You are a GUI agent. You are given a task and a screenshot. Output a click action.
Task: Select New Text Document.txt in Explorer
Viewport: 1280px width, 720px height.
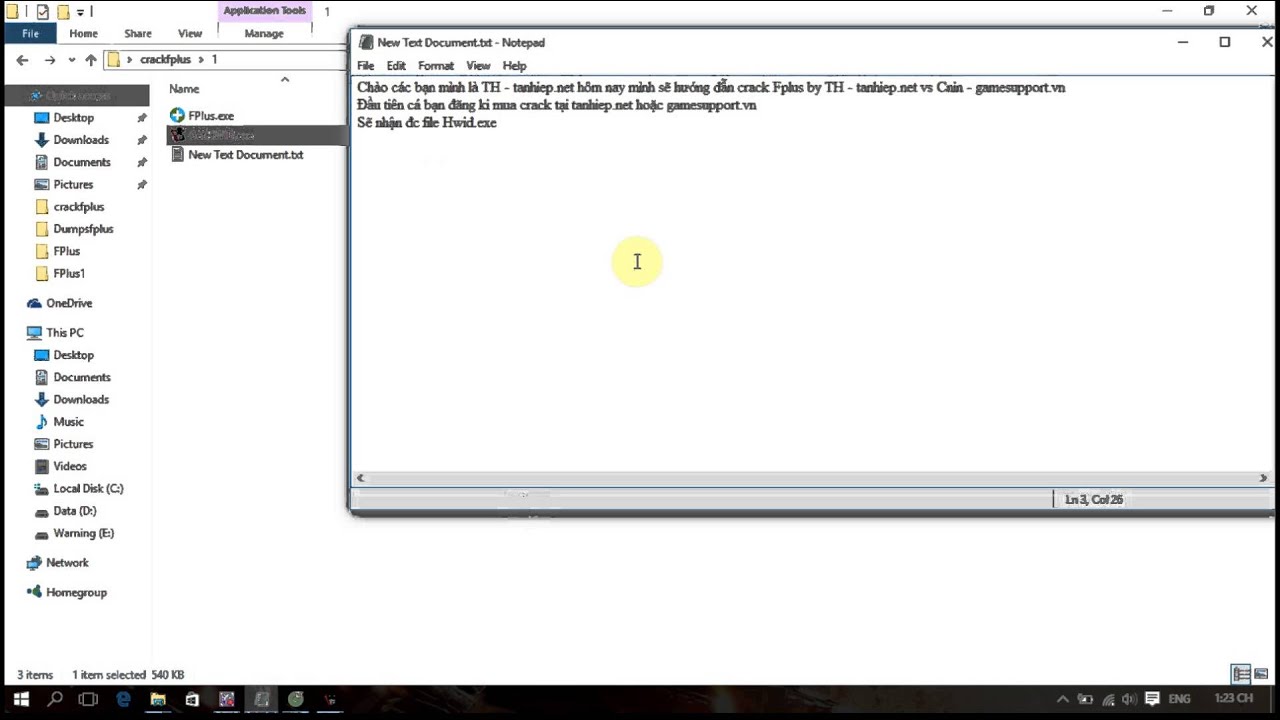tap(245, 155)
